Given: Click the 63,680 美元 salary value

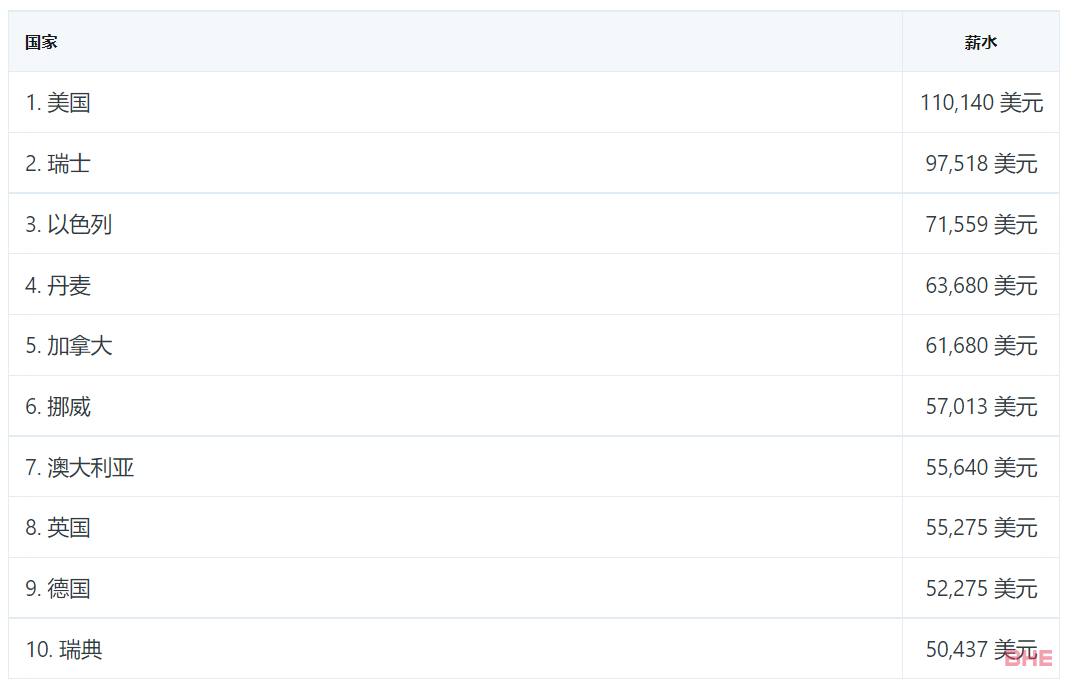Looking at the screenshot, I should [x=981, y=286].
